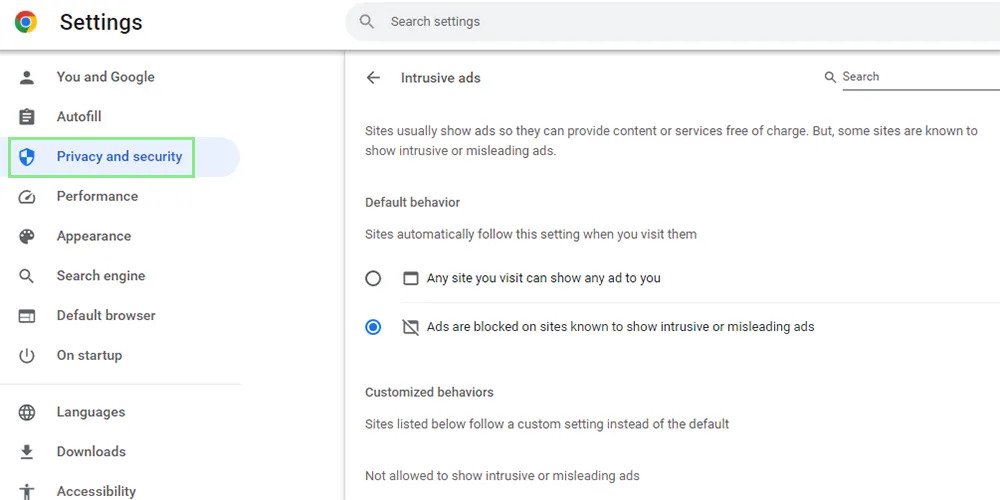
Task: Click the Appearance palette icon
Action: coord(27,237)
